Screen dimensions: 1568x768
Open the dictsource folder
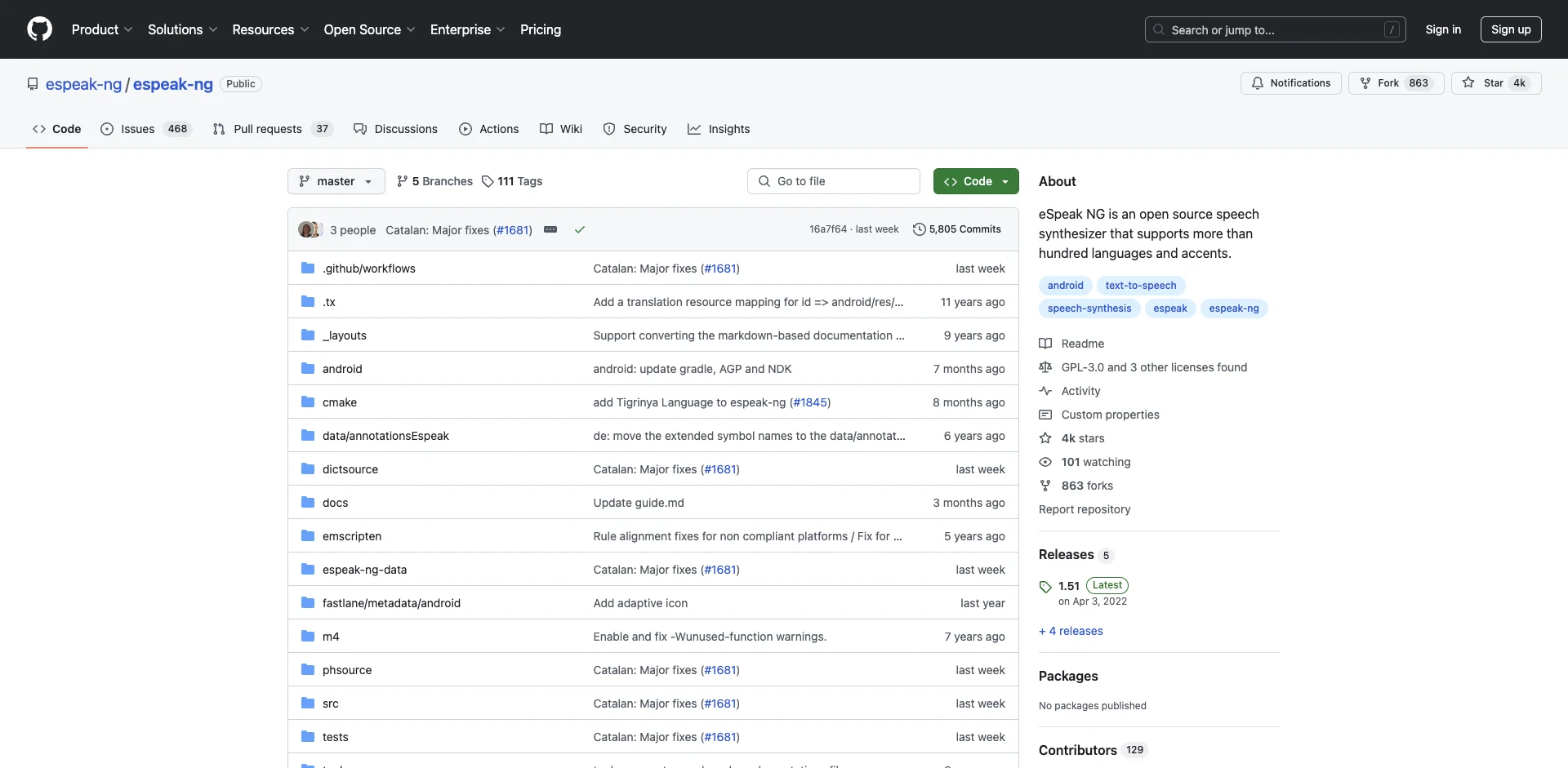350,469
